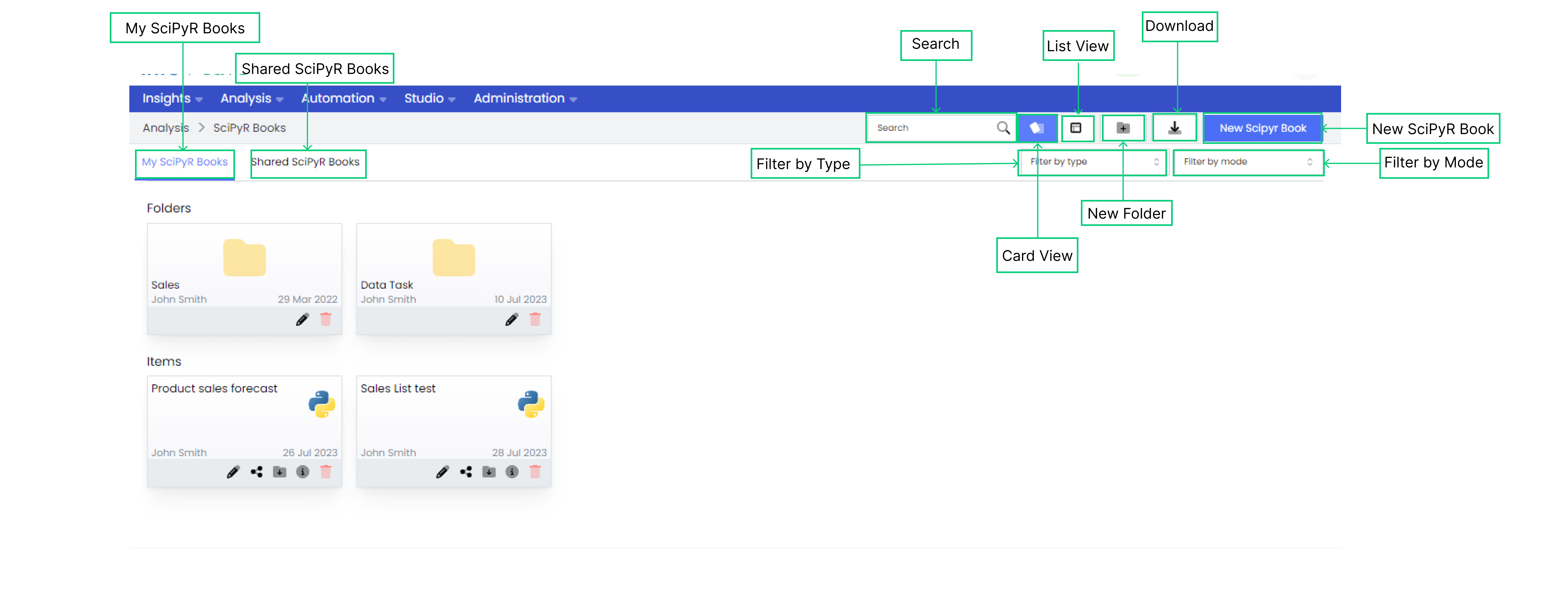Delete the Sales folder
The width and height of the screenshot is (1568, 616).
326,319
